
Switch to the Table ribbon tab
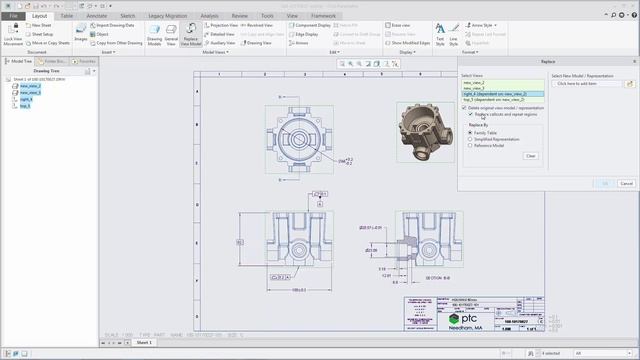[67, 16]
